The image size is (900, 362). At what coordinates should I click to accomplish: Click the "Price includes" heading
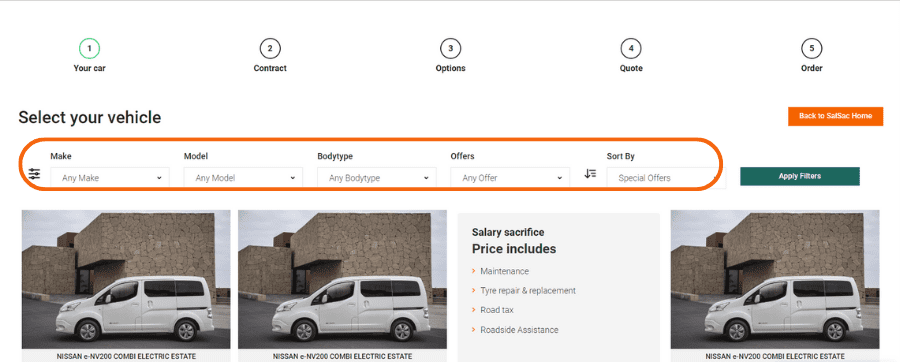click(x=514, y=249)
